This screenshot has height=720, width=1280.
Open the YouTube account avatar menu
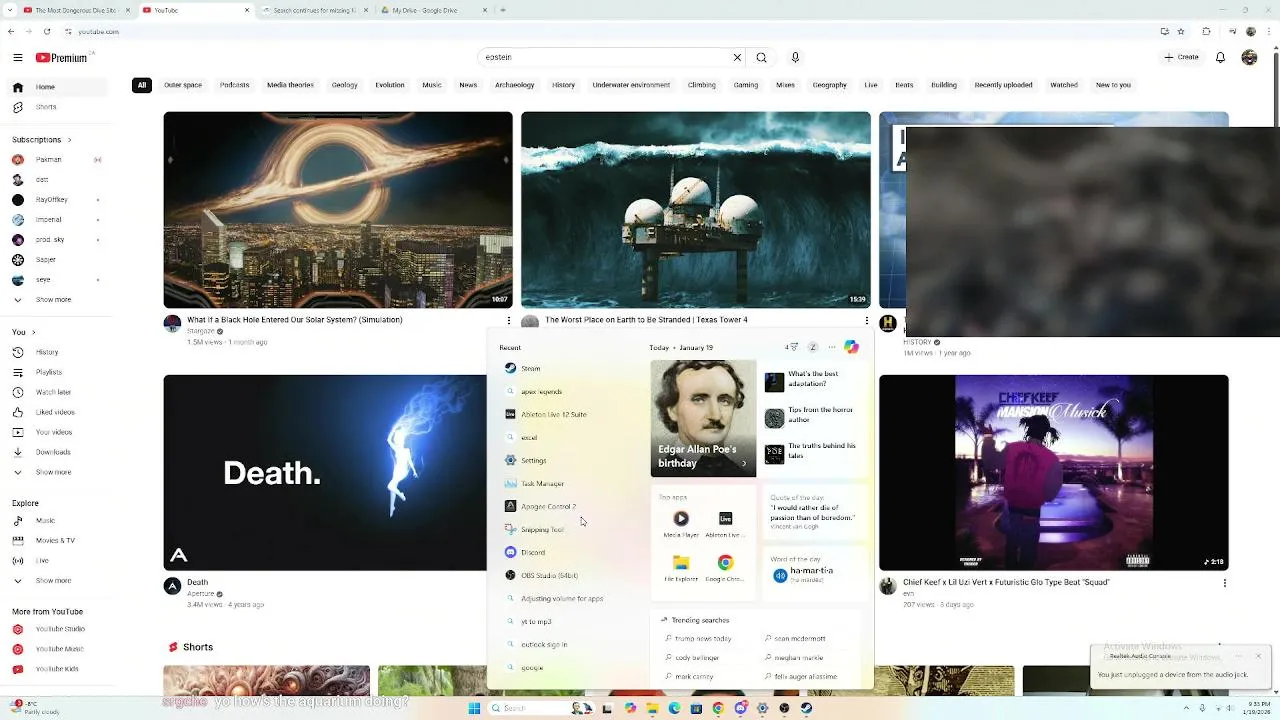1249,58
